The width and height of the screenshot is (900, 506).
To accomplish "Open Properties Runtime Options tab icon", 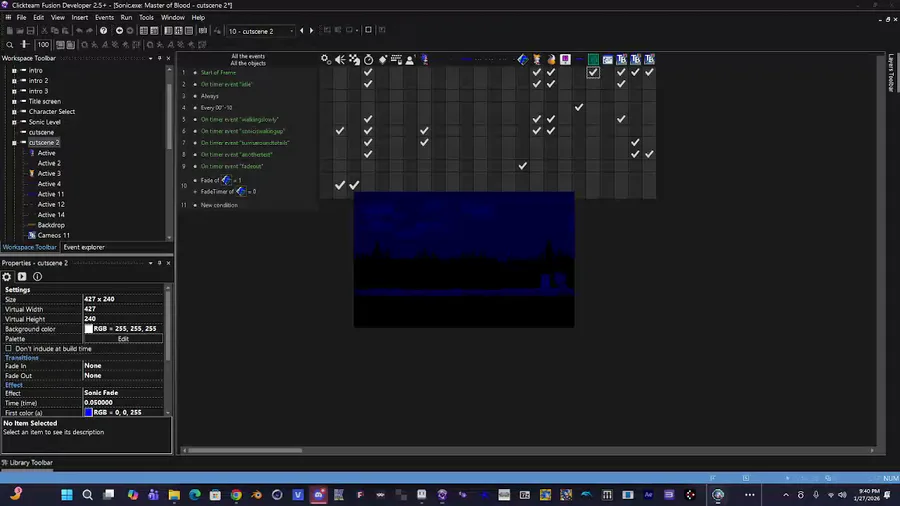I will (x=22, y=277).
